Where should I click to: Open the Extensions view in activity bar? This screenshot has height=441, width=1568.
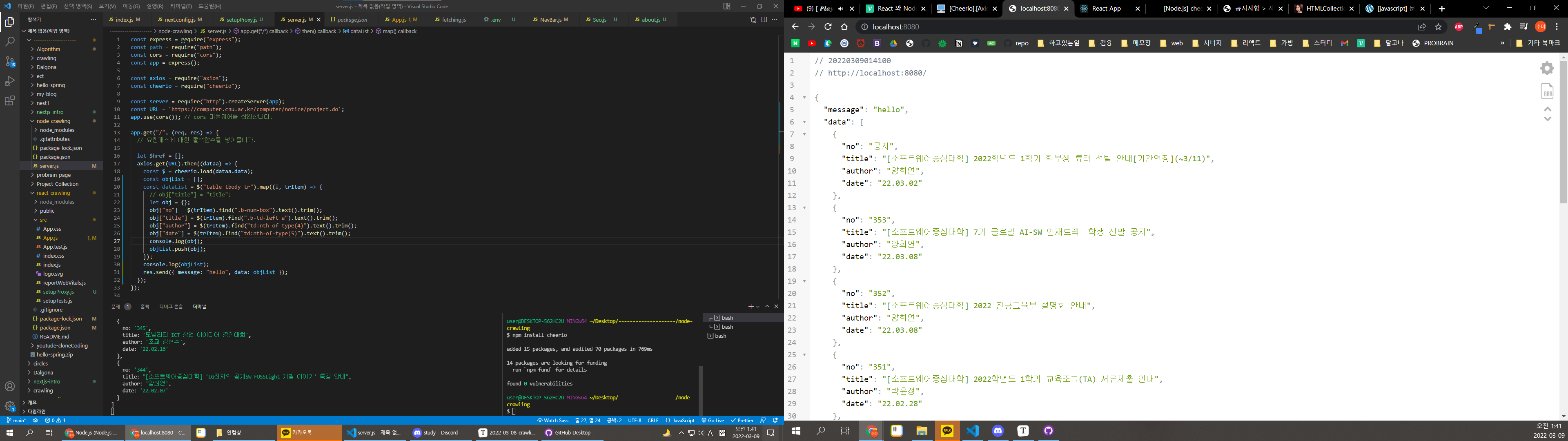pos(10,101)
